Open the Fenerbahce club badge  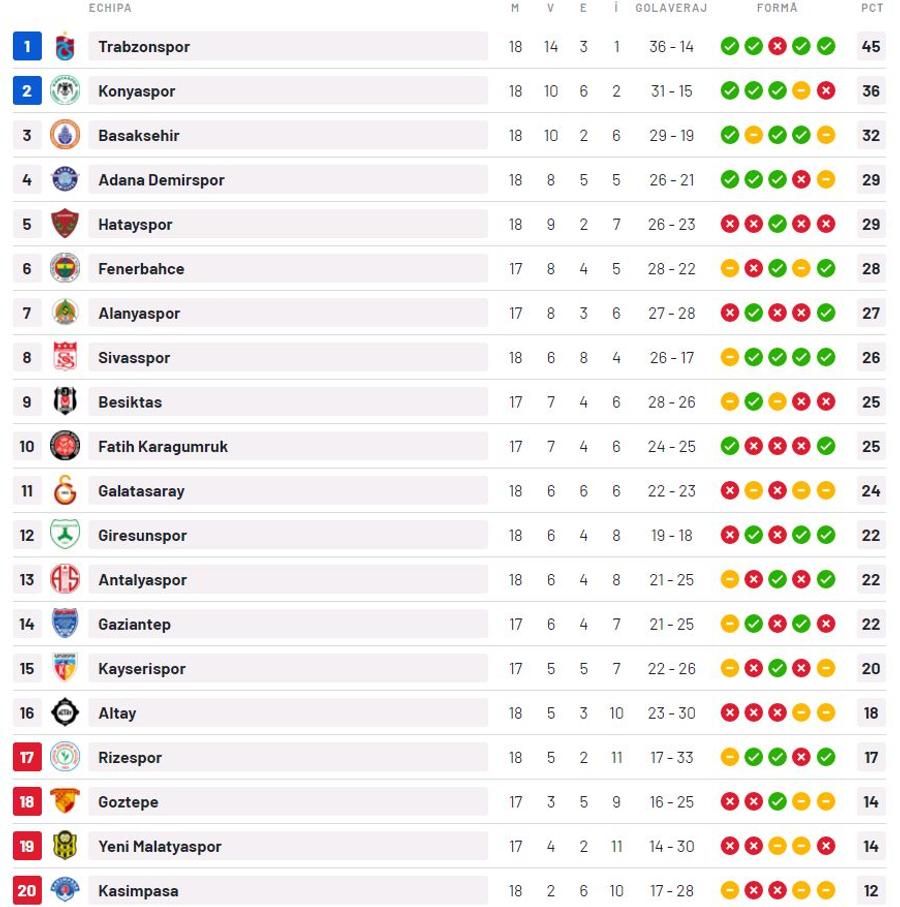point(65,268)
